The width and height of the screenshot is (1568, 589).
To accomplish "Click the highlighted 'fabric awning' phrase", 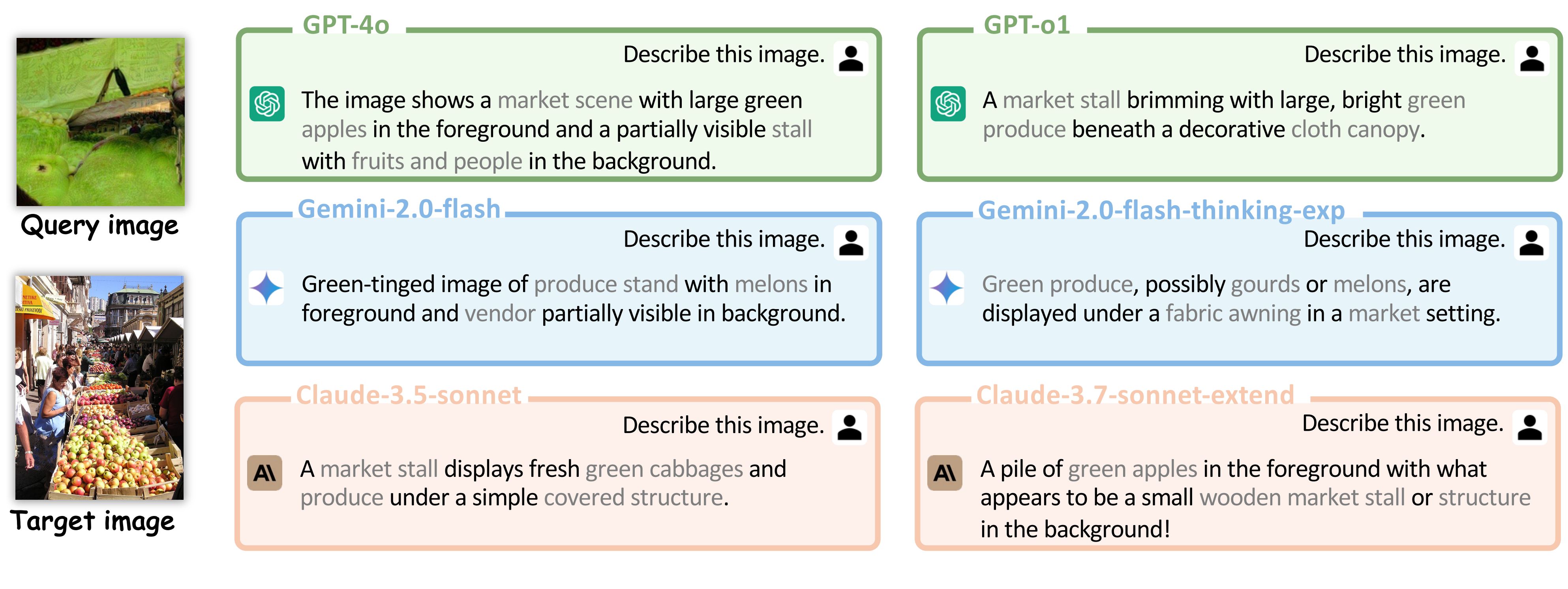I will (1233, 313).
